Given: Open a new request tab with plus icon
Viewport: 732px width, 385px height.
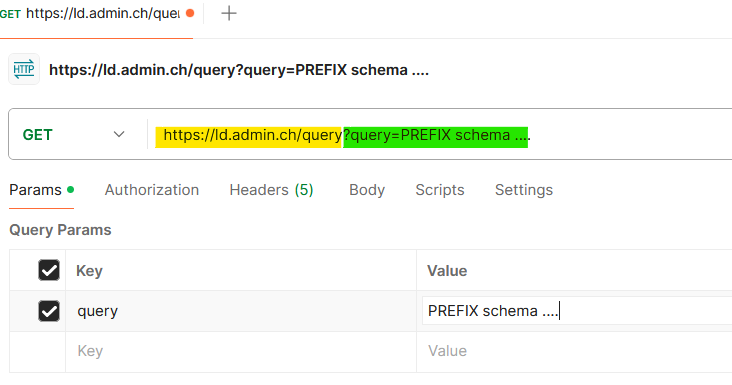Looking at the screenshot, I should point(229,13).
